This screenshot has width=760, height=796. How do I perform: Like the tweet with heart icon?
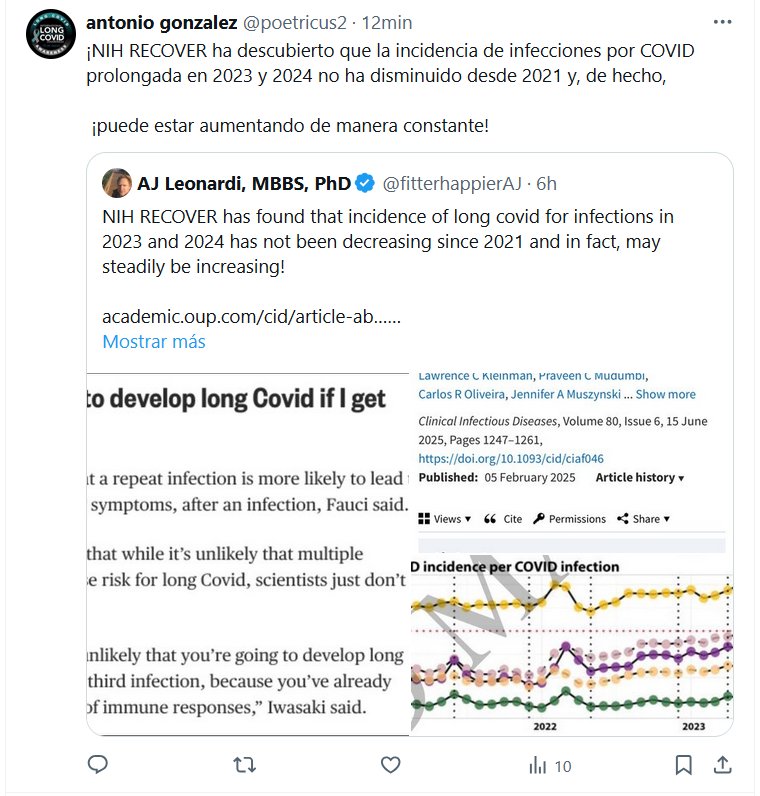tap(390, 765)
